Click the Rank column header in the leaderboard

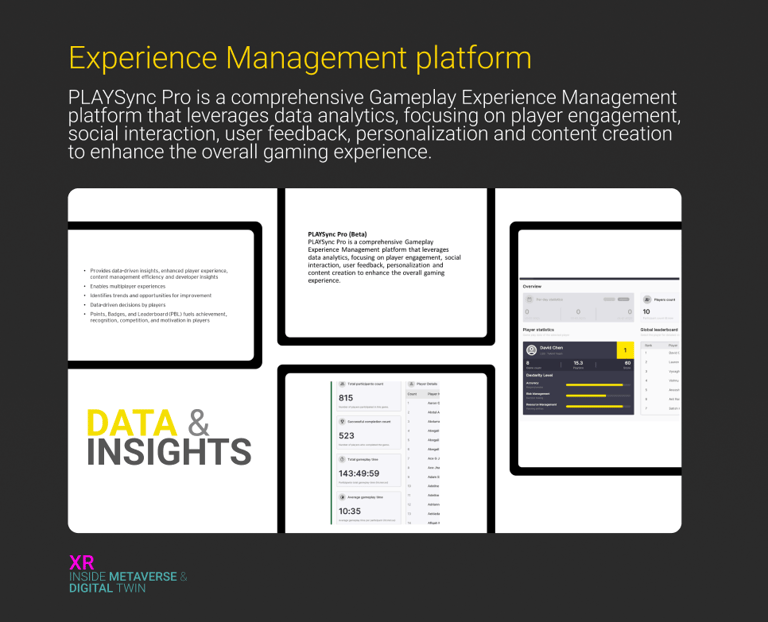tap(648, 345)
